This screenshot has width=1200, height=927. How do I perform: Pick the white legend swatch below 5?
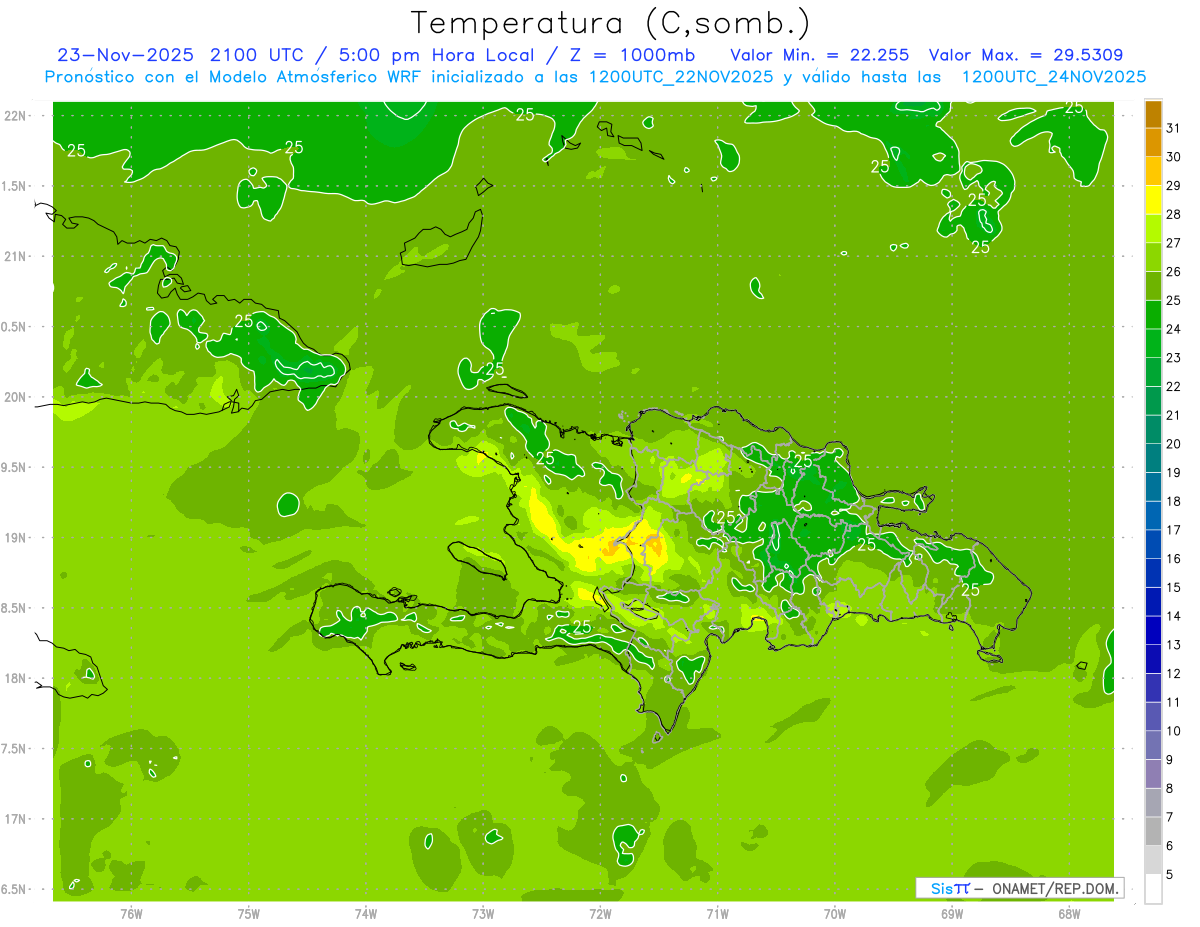click(x=1153, y=889)
